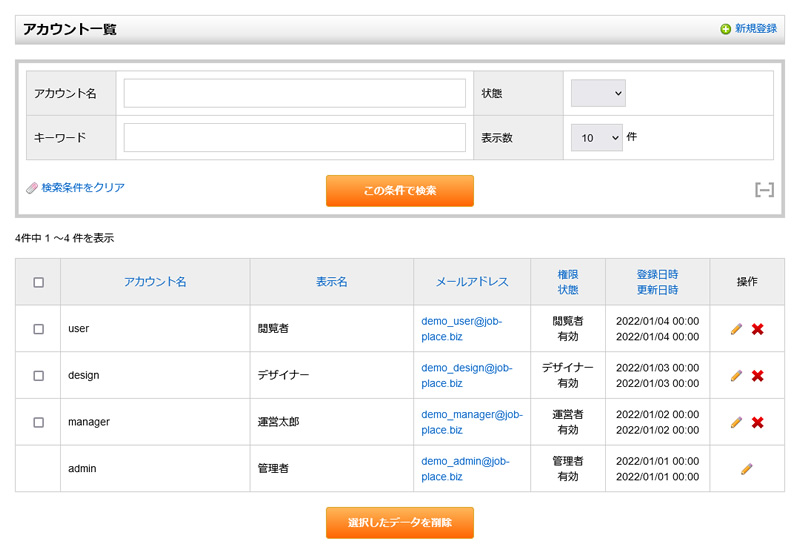Click the eraser icon beside 検索条件をクリア

point(32,188)
